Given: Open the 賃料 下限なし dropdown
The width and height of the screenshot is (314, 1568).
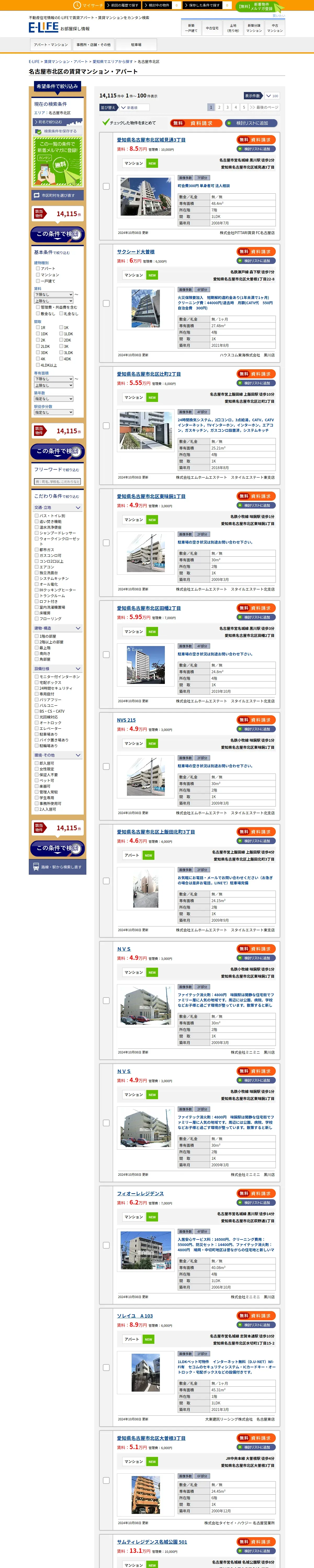Looking at the screenshot, I should pos(54,295).
